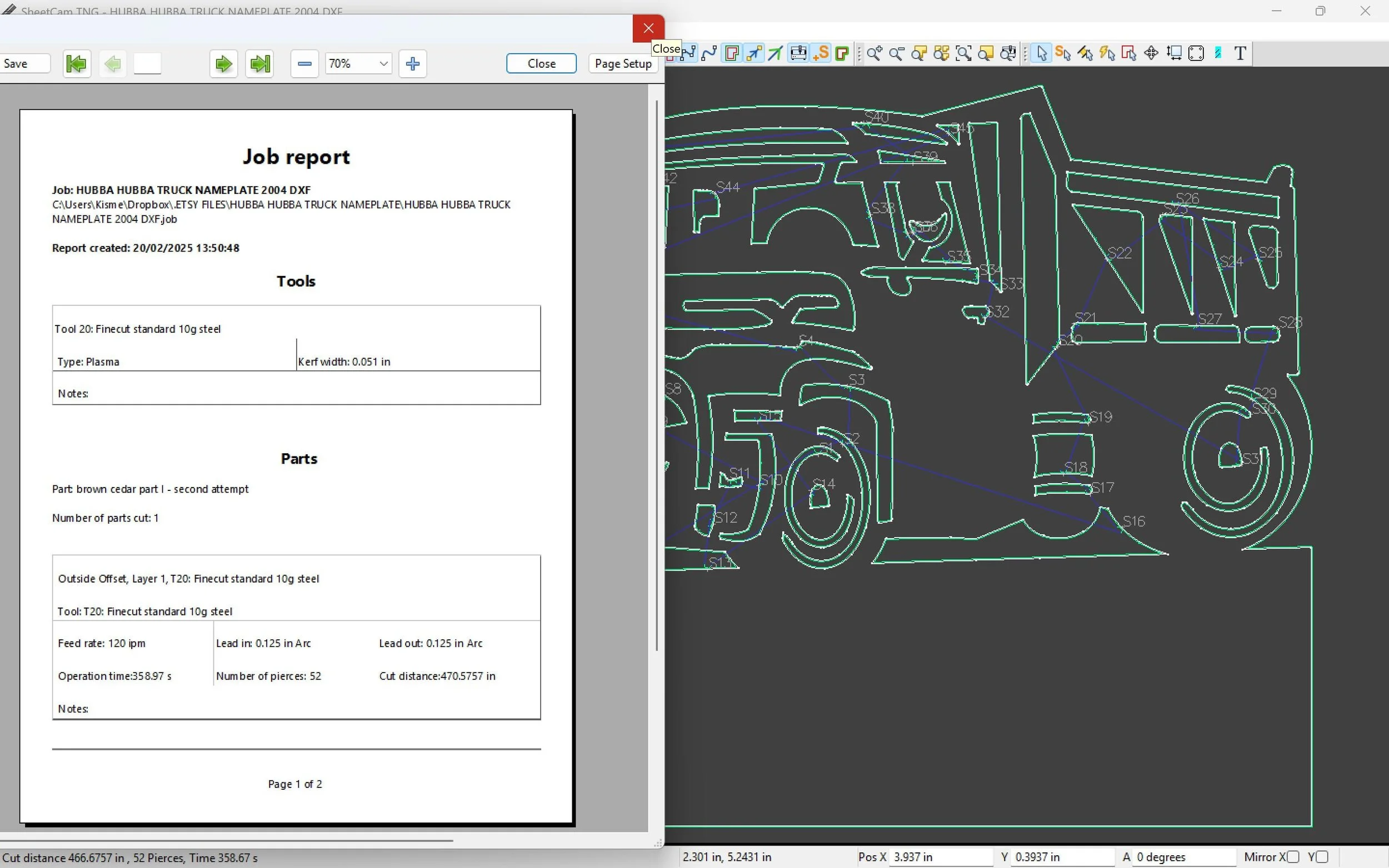Open Page Setup
The height and width of the screenshot is (868, 1389).
pyautogui.click(x=623, y=64)
